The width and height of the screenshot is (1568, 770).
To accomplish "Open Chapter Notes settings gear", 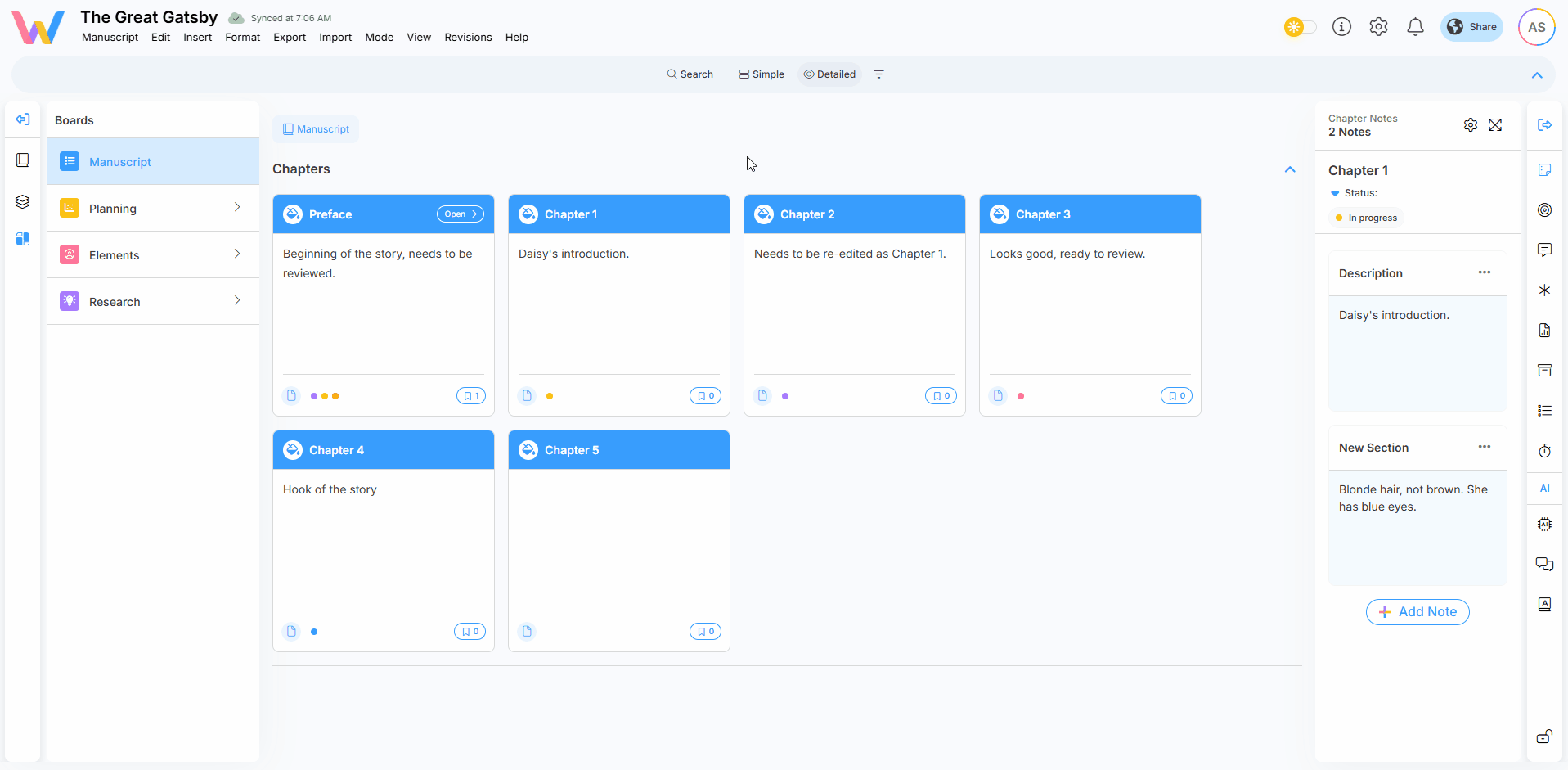I will coord(1471,125).
